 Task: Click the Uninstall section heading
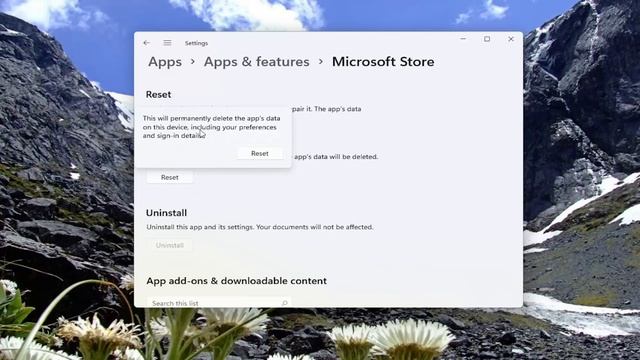[x=166, y=213]
